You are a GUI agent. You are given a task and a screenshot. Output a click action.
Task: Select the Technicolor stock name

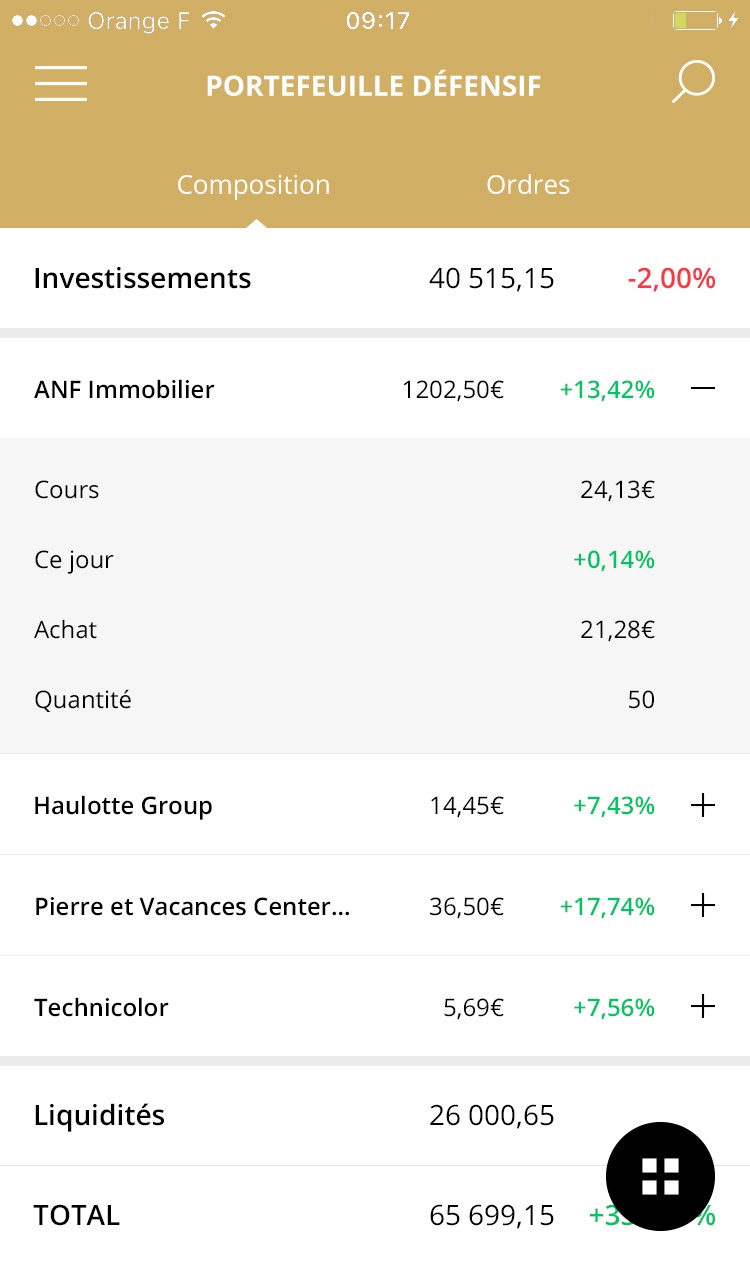(x=101, y=1007)
